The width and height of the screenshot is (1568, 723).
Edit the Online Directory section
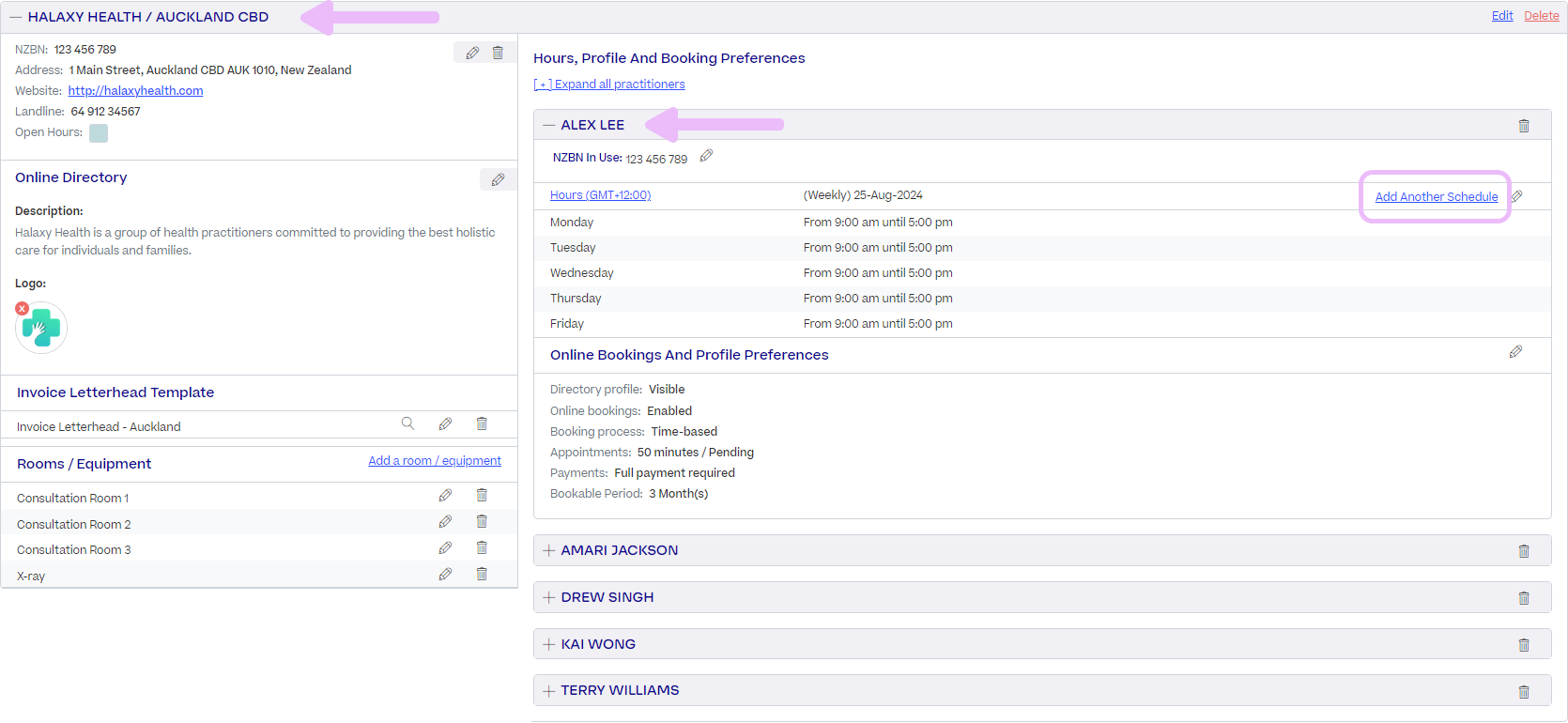(x=498, y=179)
